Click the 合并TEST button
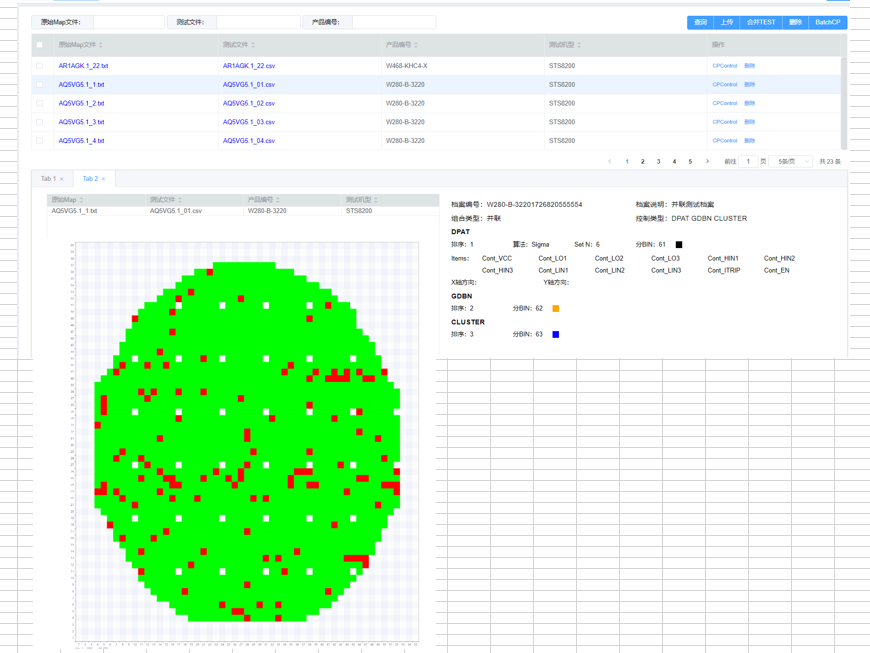 tap(760, 22)
